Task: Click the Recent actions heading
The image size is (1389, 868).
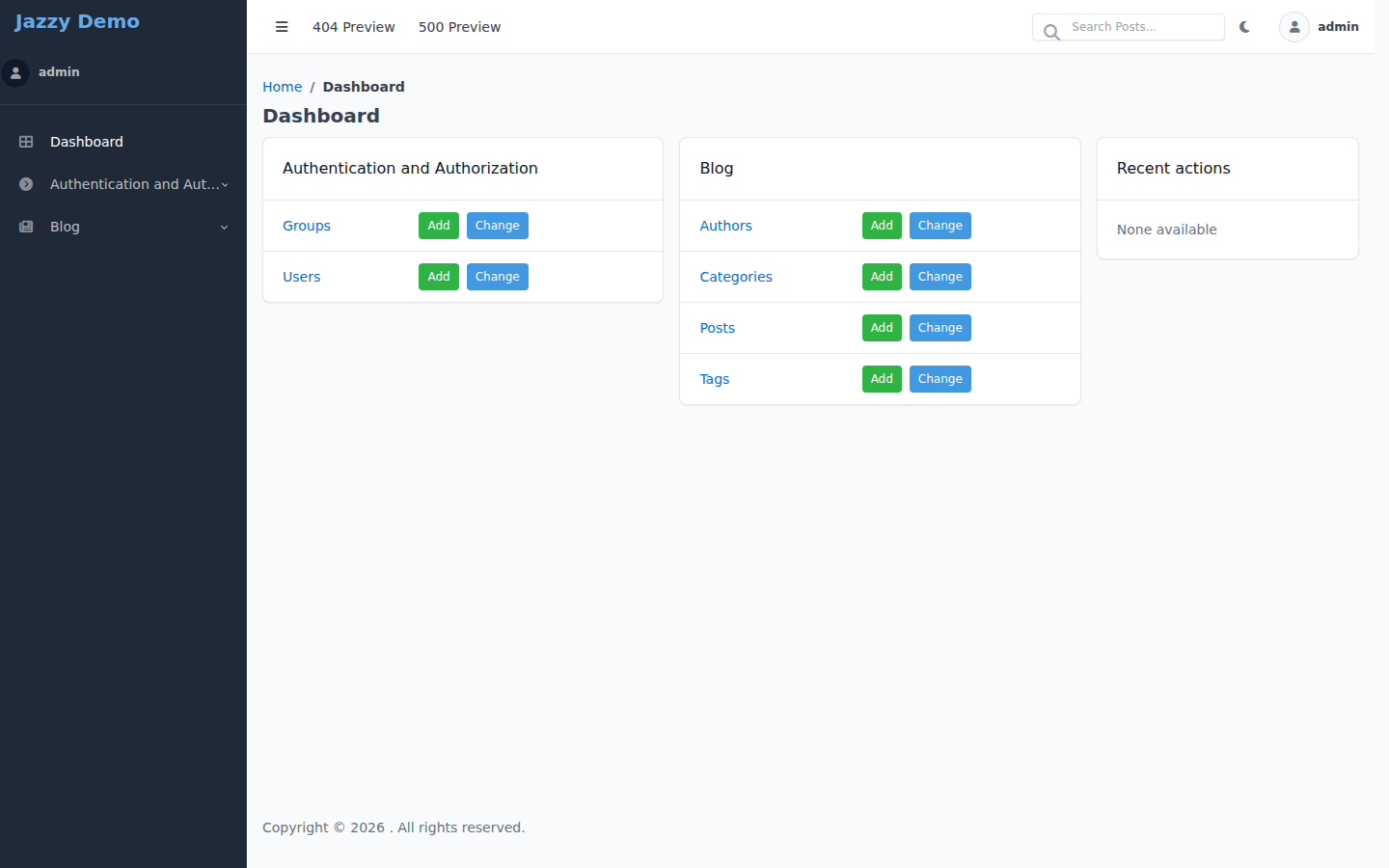Action: point(1174,168)
